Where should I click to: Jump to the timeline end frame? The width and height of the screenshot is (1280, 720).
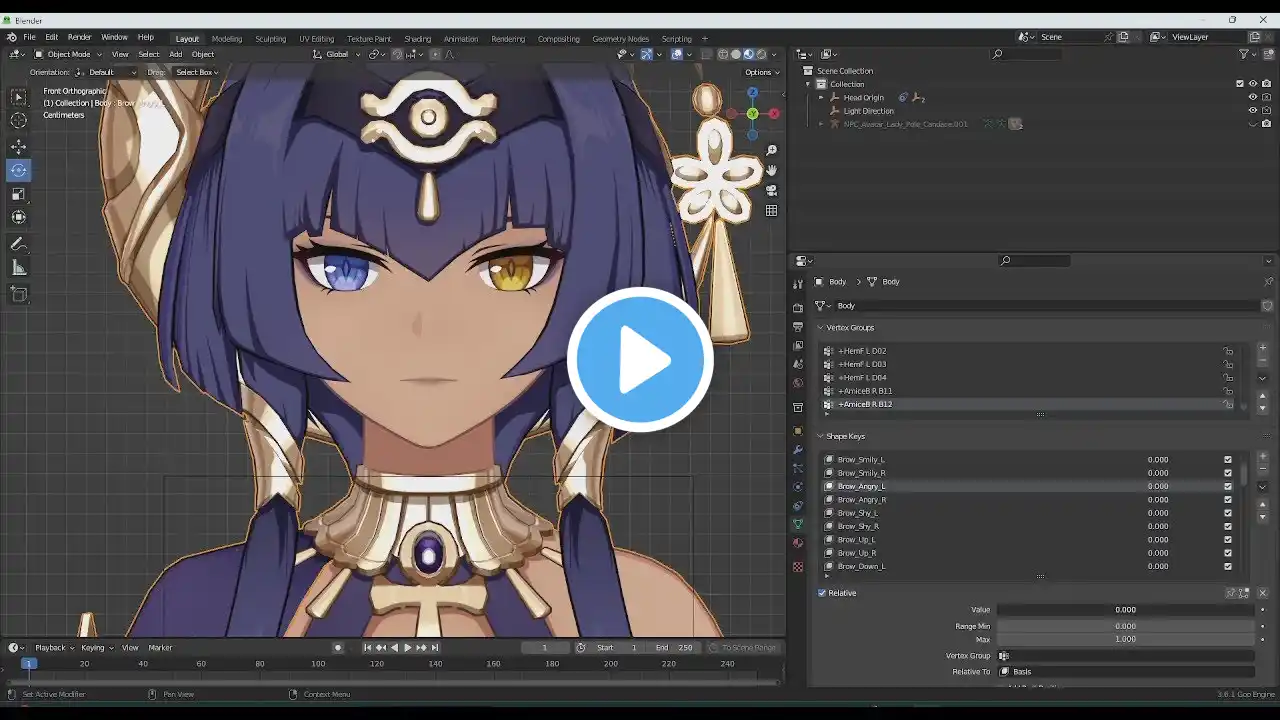coord(435,648)
